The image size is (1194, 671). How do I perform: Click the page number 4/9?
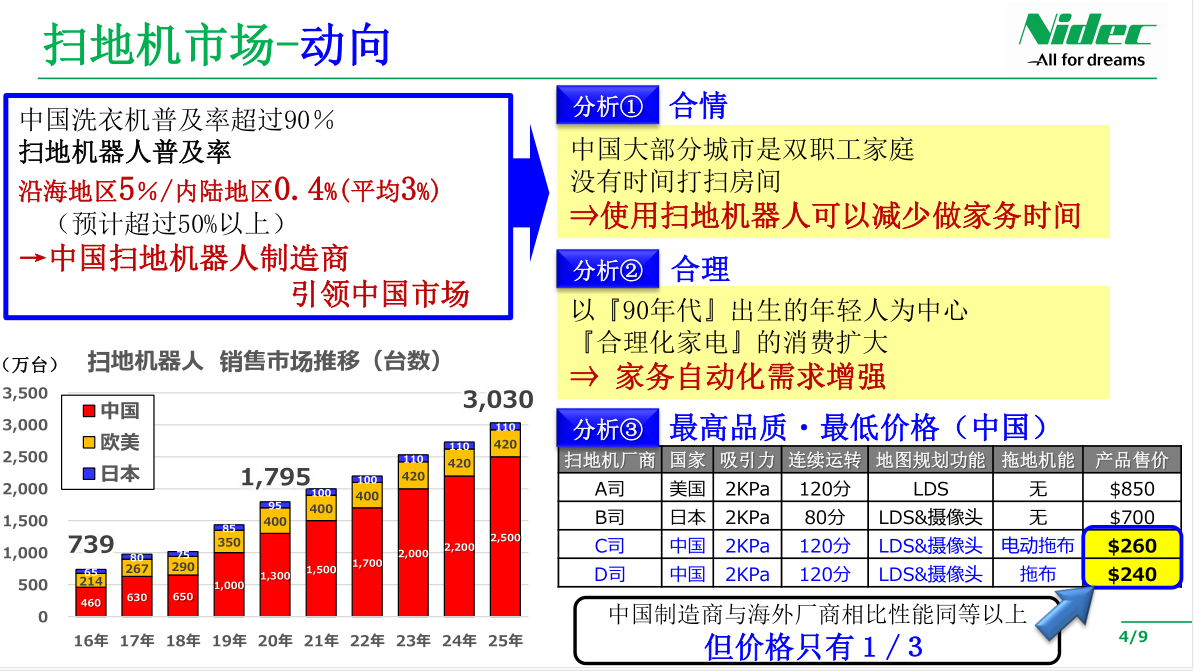pyautogui.click(x=1133, y=636)
